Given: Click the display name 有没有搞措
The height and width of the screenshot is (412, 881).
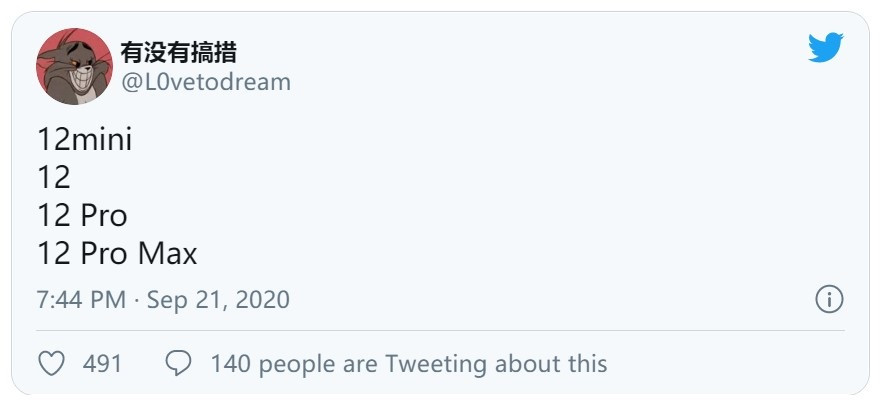Looking at the screenshot, I should click(178, 52).
